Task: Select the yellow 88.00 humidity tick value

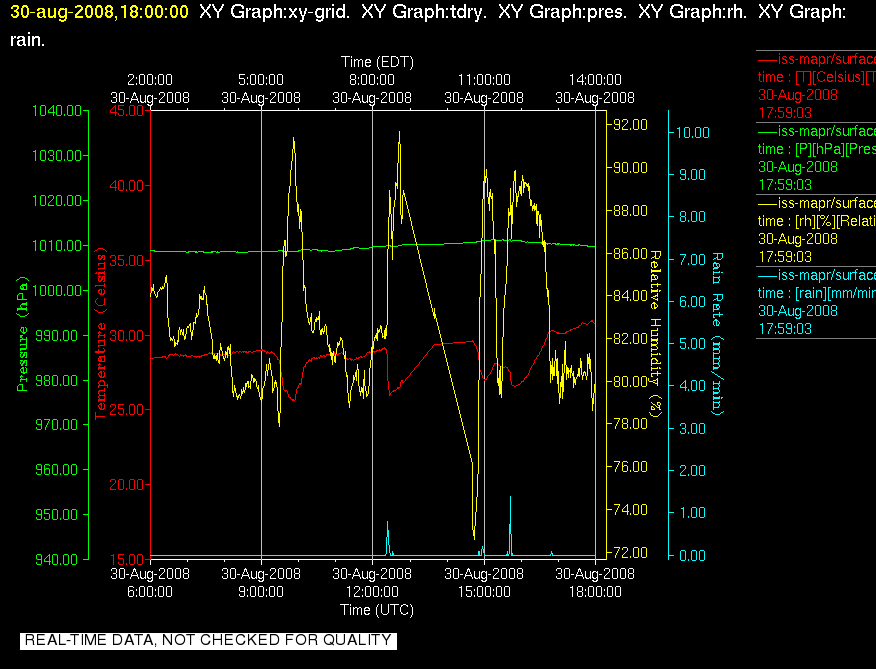Action: [630, 211]
